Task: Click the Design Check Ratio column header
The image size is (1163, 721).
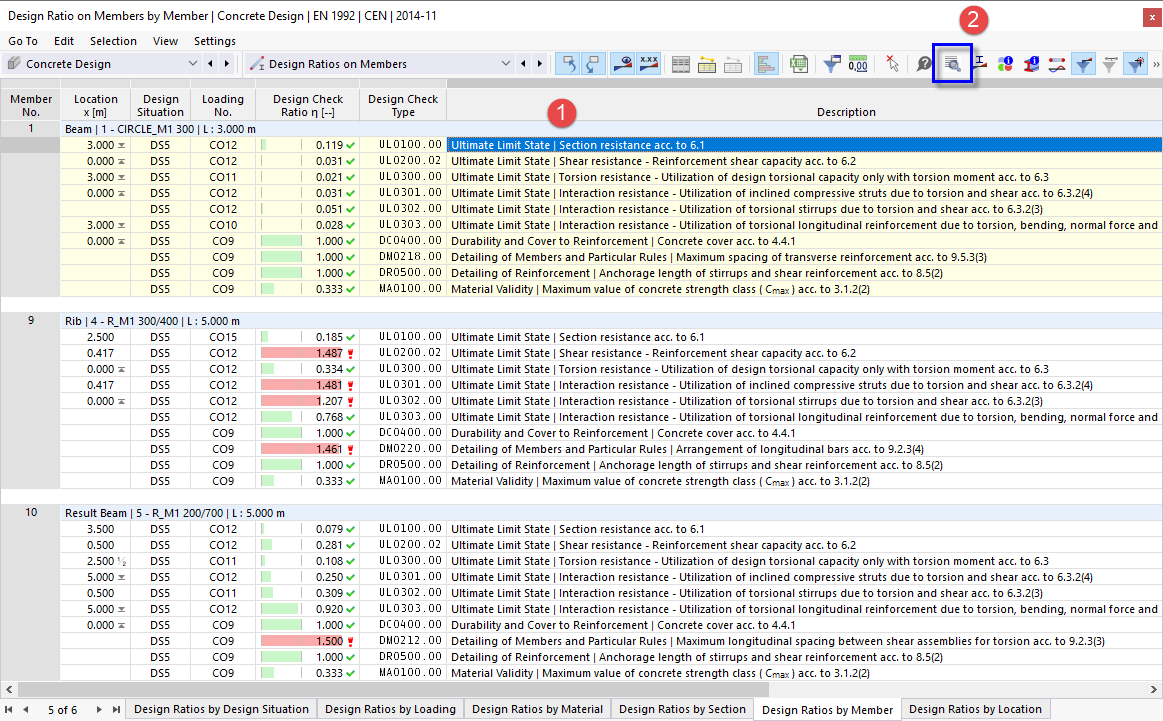Action: [308, 105]
